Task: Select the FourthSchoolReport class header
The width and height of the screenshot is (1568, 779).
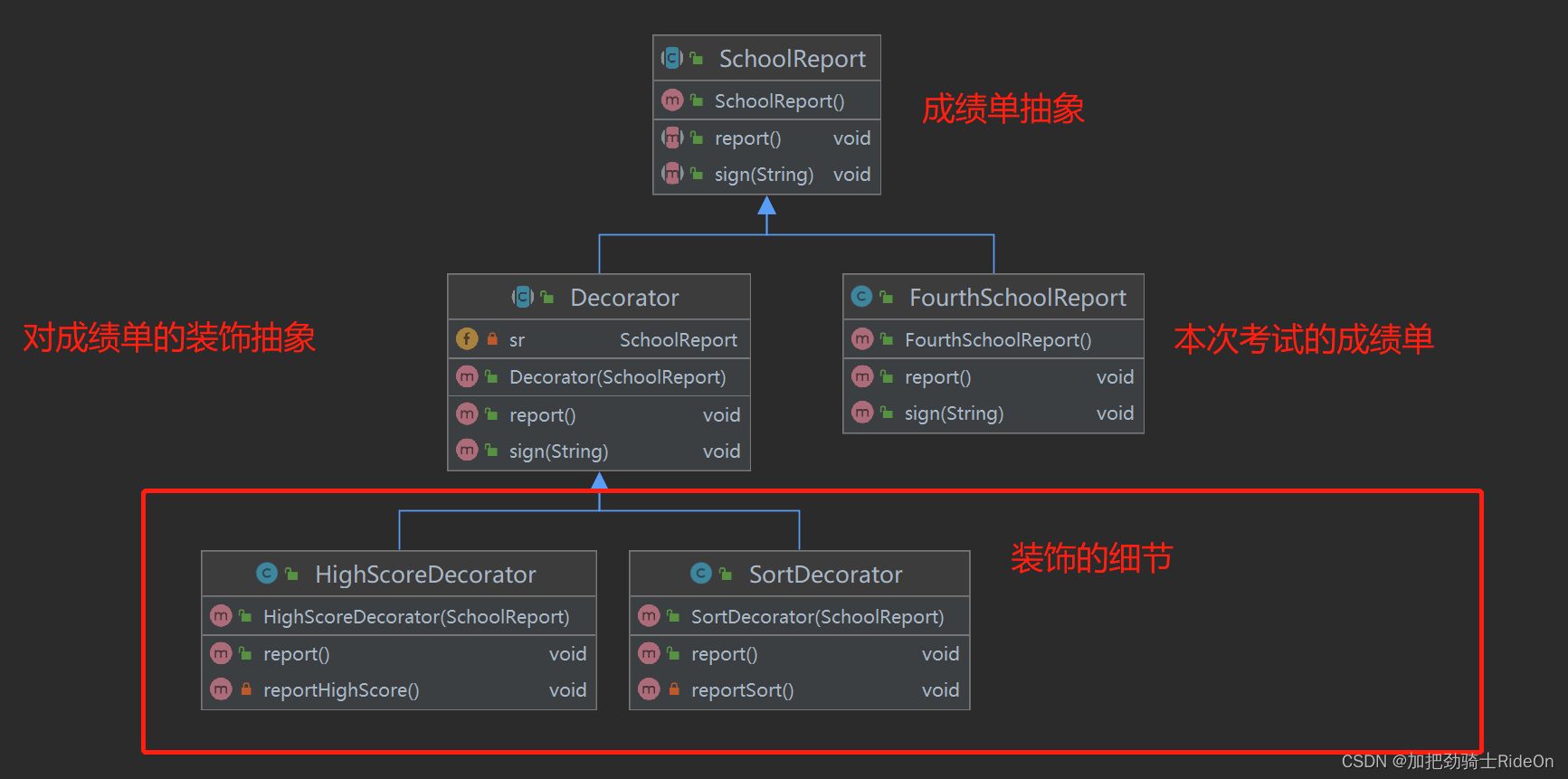Action: pyautogui.click(x=993, y=297)
